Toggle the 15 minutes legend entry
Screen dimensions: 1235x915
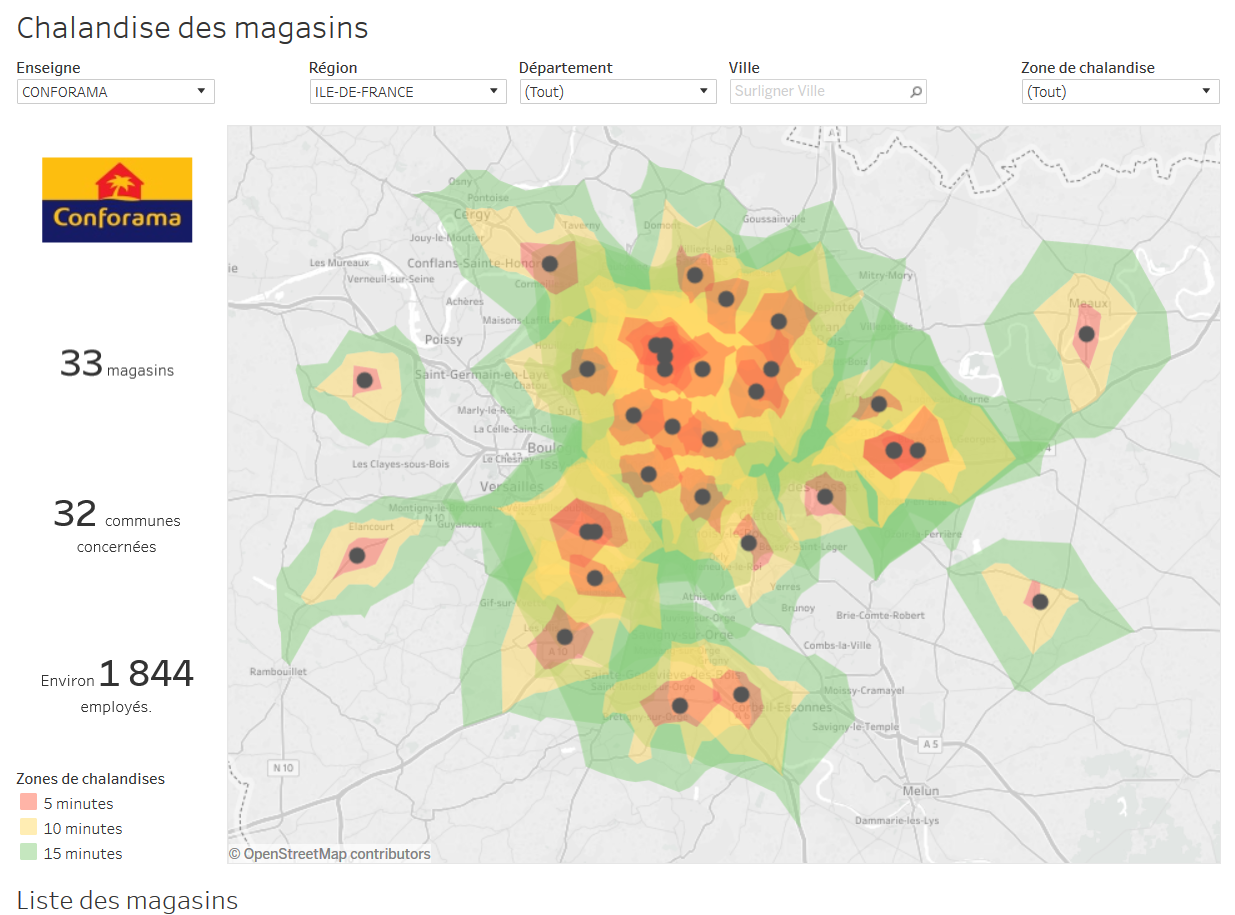pyautogui.click(x=84, y=853)
